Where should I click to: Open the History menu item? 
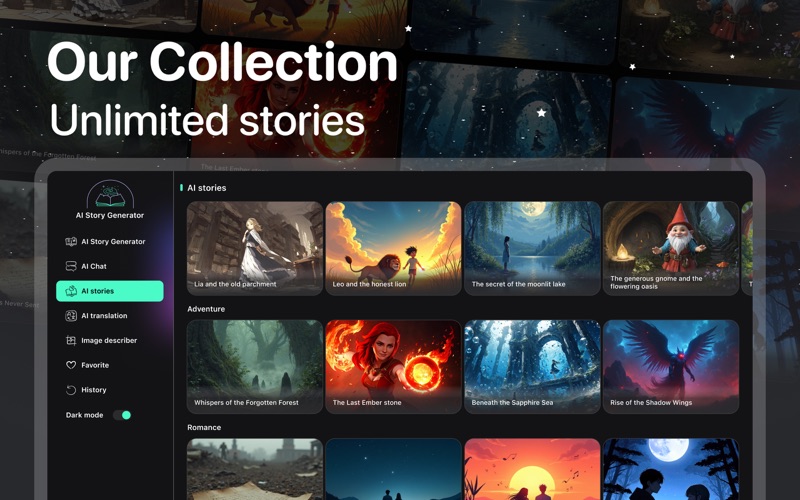(x=110, y=390)
